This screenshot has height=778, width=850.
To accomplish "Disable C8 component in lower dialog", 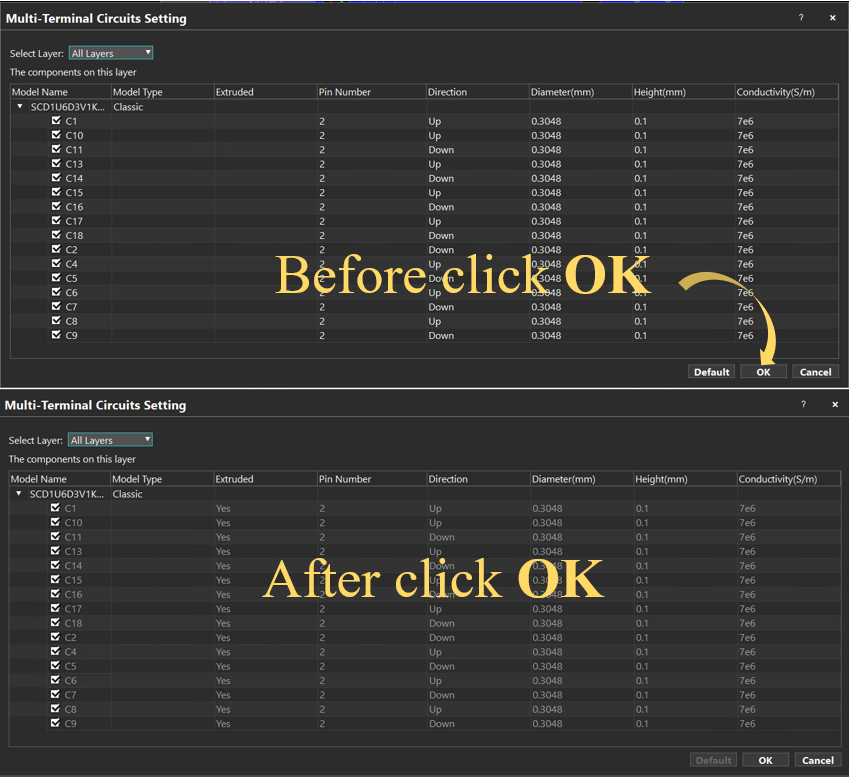I will point(55,708).
